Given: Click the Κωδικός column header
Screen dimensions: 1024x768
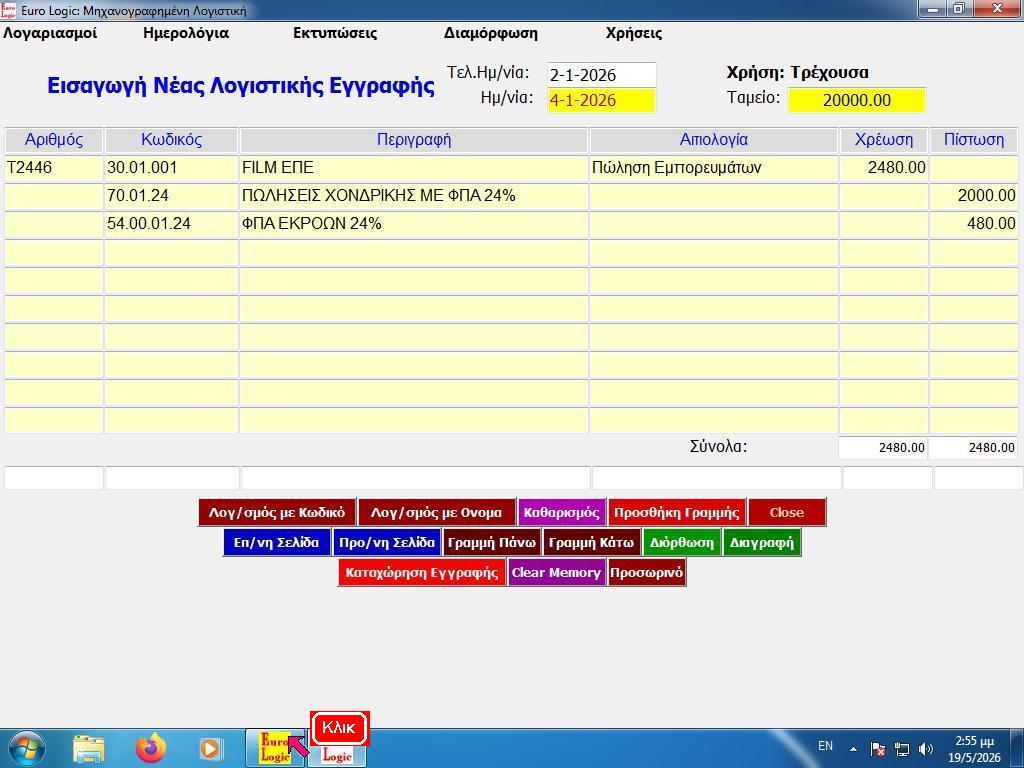Looking at the screenshot, I should pyautogui.click(x=171, y=140).
